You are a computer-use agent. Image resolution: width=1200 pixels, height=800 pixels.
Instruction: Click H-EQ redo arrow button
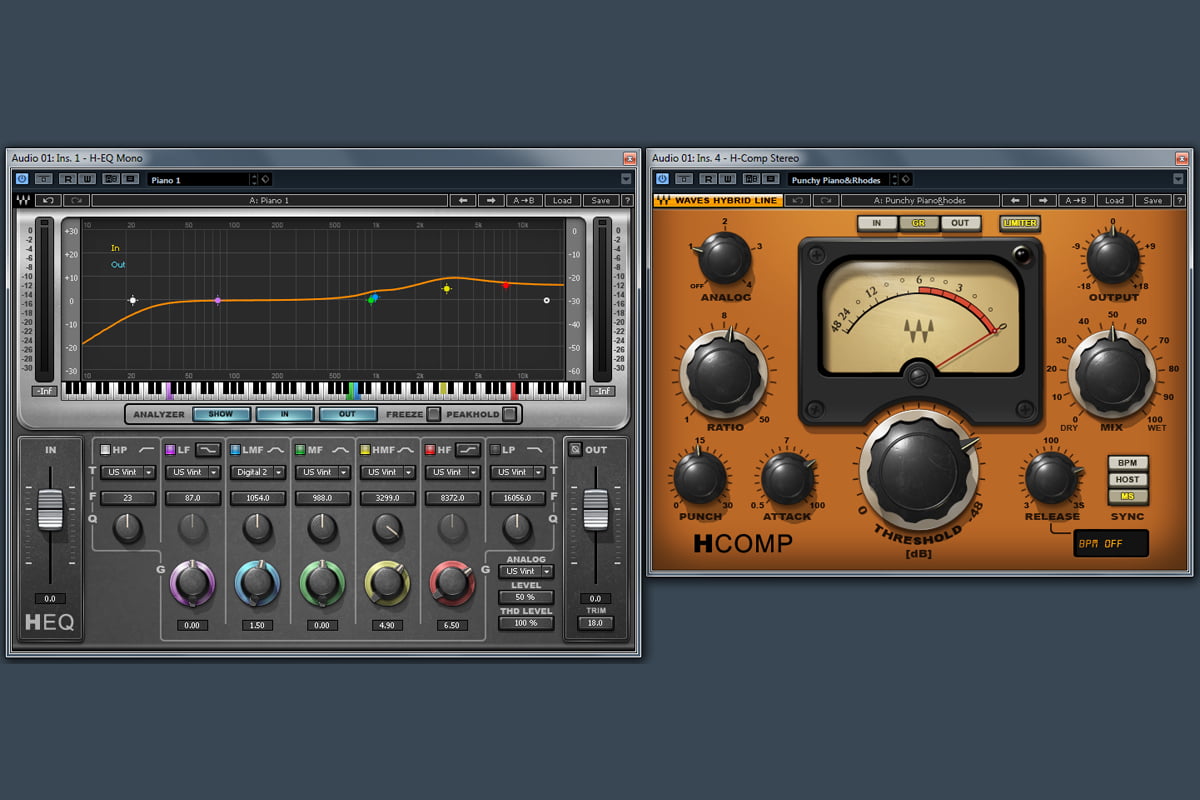click(75, 200)
